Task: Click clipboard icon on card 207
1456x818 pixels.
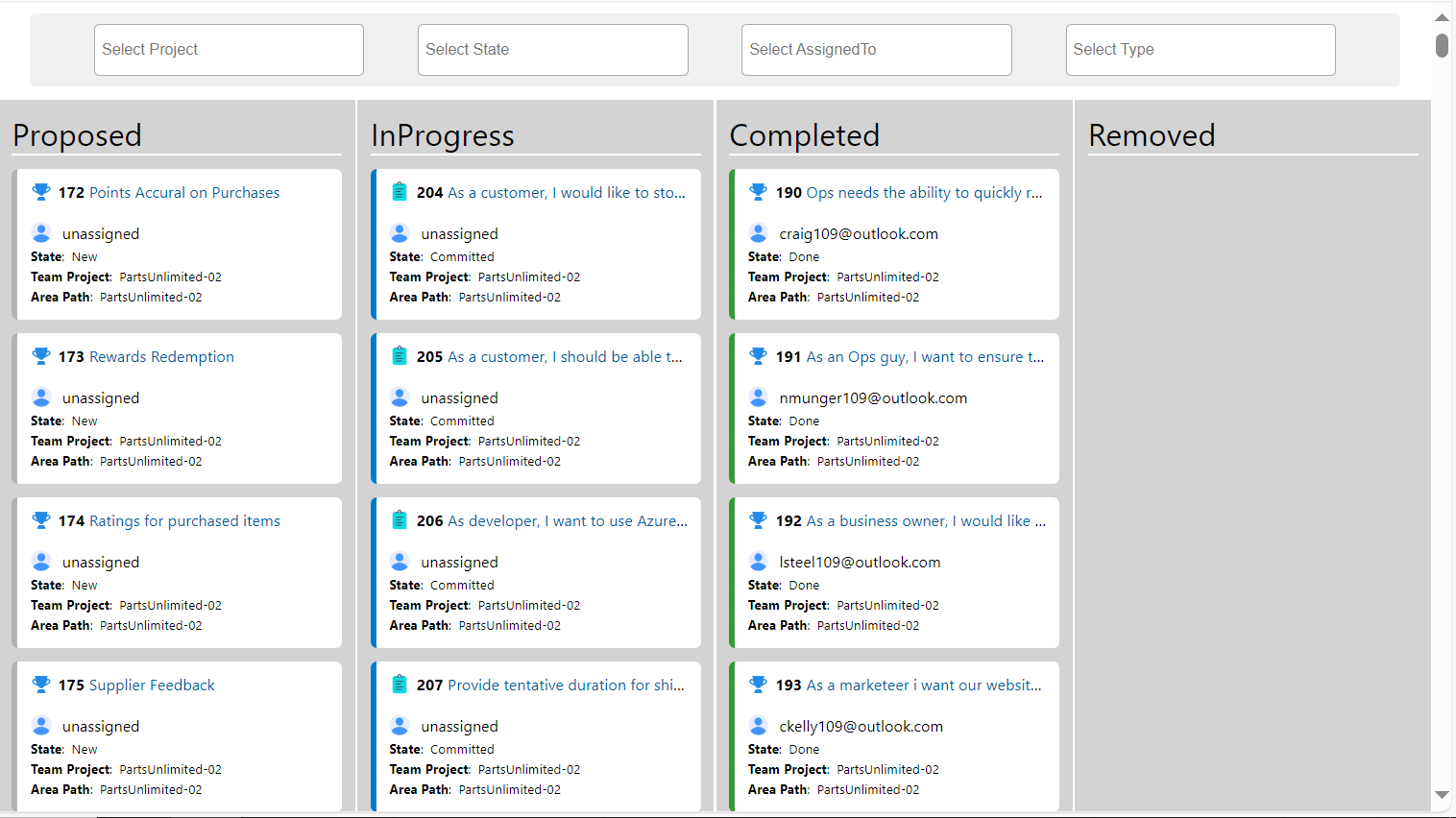Action: [x=400, y=685]
